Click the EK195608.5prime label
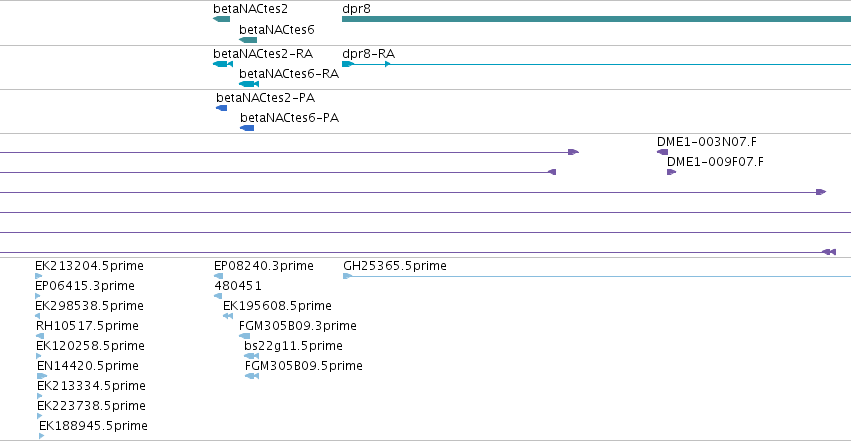The image size is (851, 441). pos(277,306)
